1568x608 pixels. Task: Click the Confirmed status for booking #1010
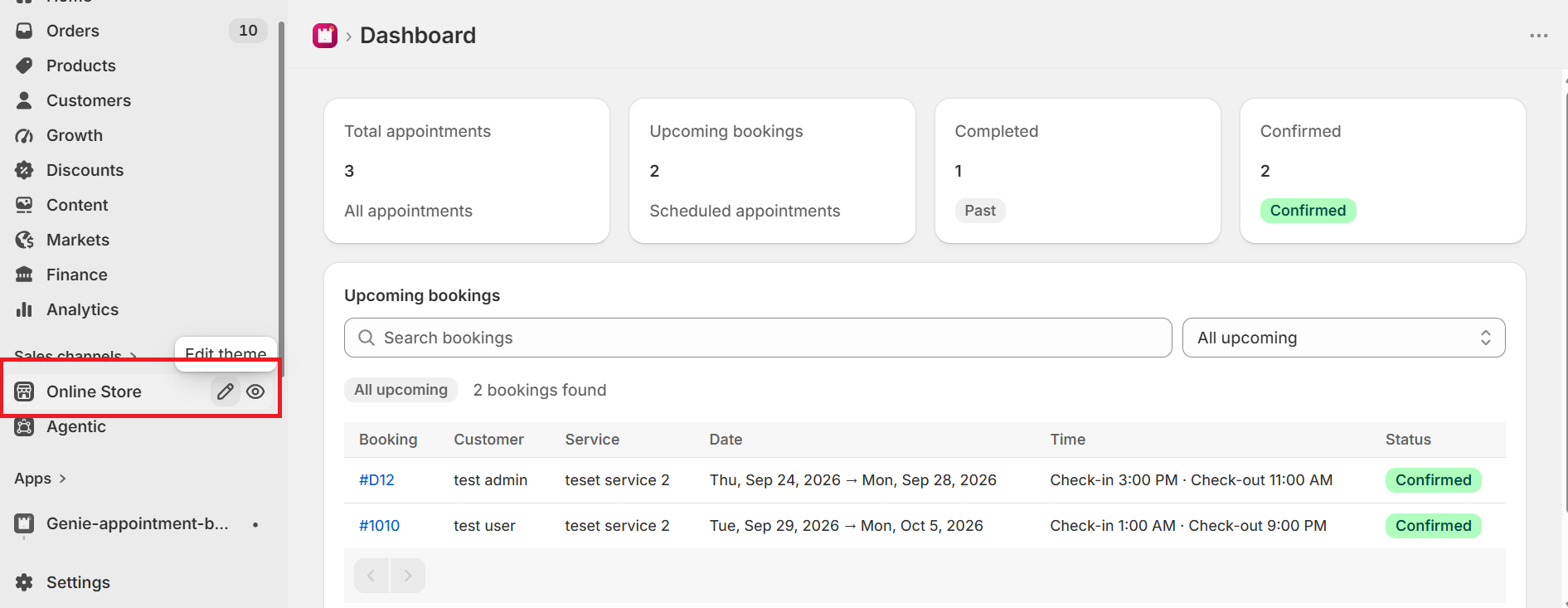(1433, 526)
